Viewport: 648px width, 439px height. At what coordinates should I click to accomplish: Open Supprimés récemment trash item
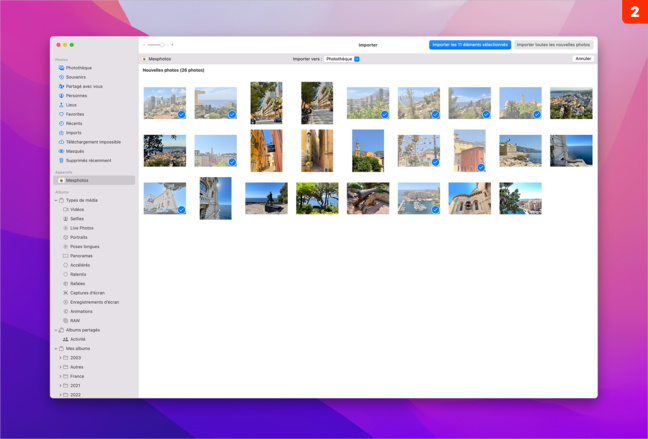pos(88,160)
